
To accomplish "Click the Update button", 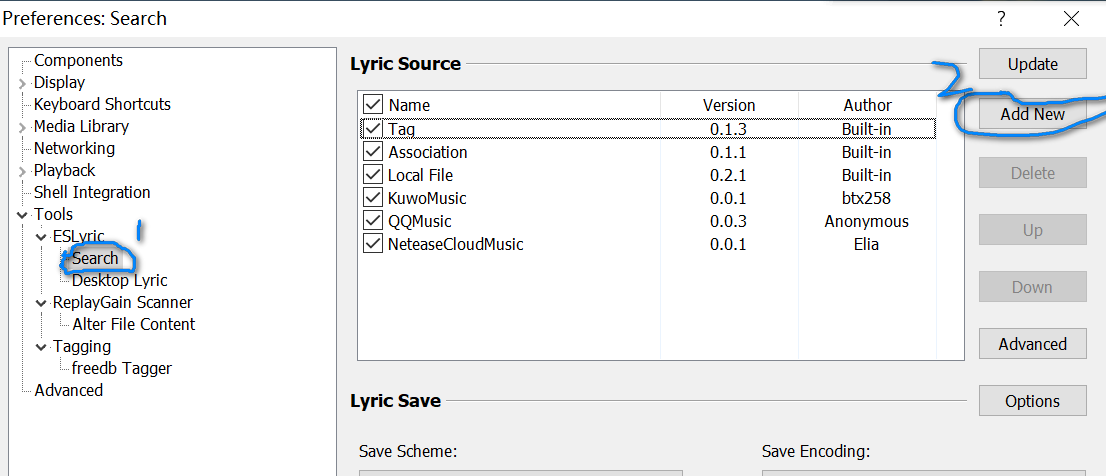I will coord(1032,64).
